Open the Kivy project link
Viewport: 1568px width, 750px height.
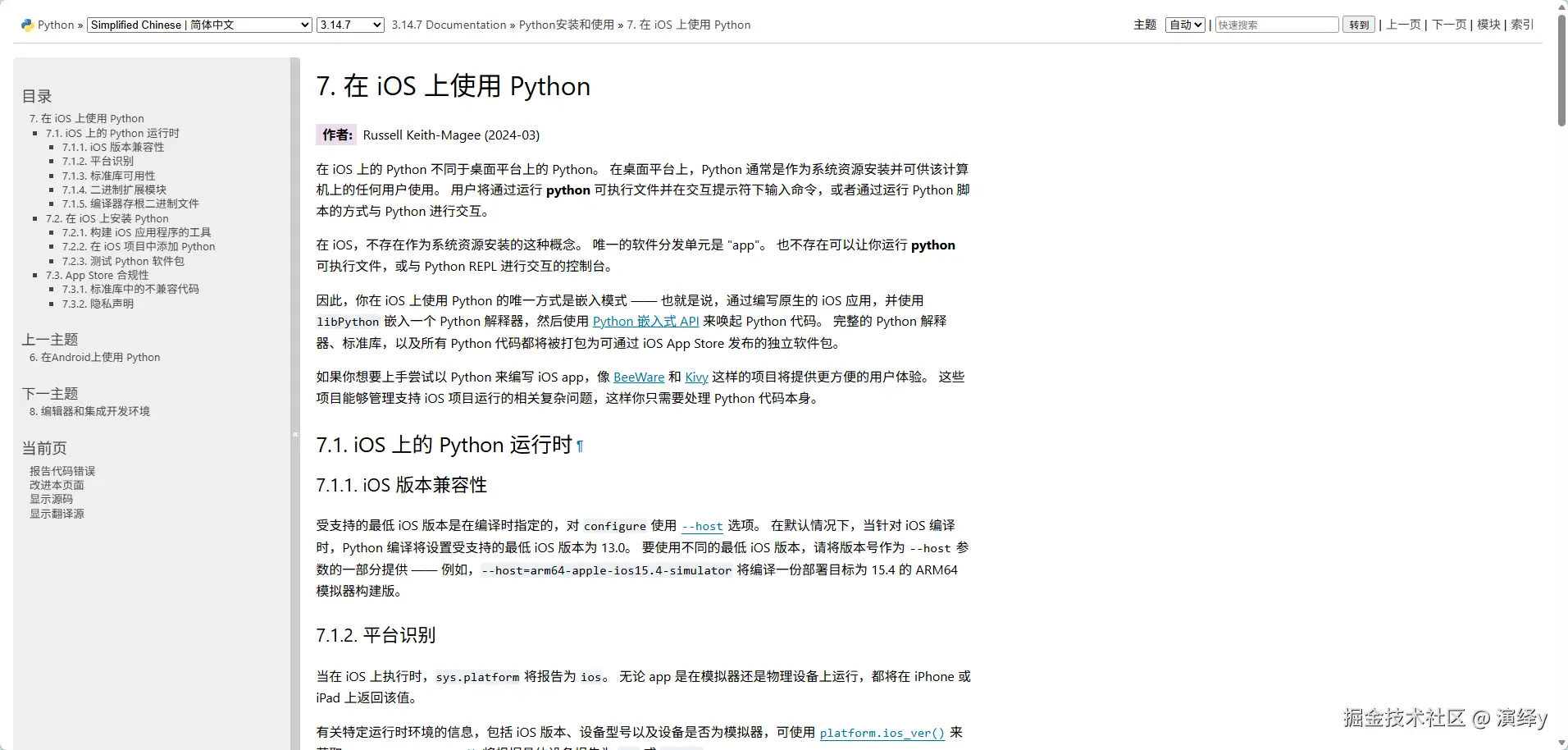[696, 377]
